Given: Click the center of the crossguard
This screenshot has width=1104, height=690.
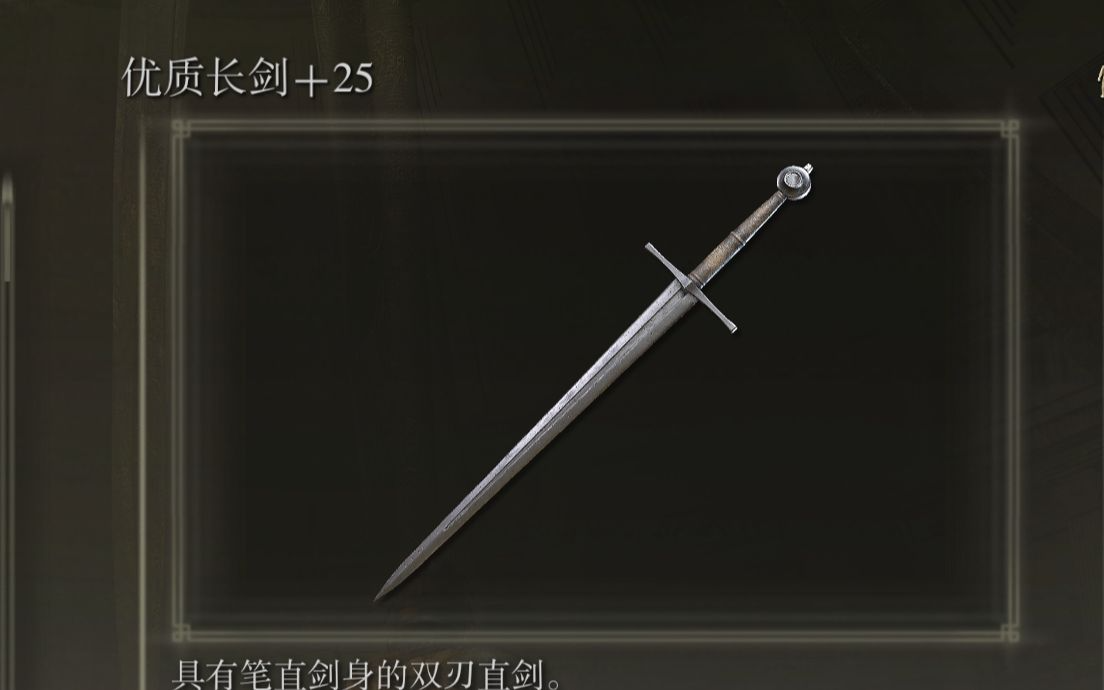Looking at the screenshot, I should 689,287.
